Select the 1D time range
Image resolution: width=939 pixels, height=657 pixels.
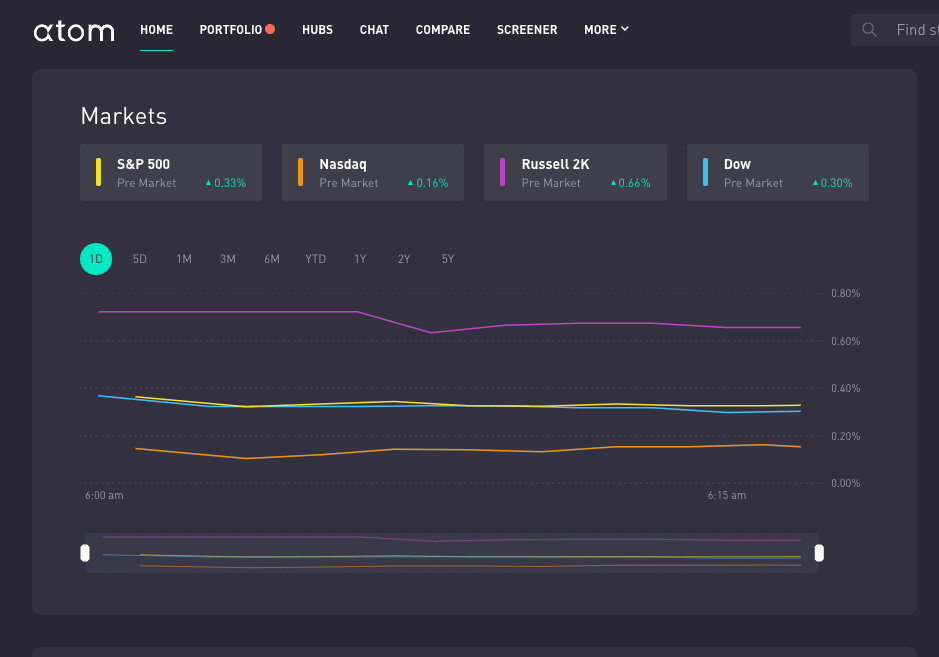click(96, 259)
